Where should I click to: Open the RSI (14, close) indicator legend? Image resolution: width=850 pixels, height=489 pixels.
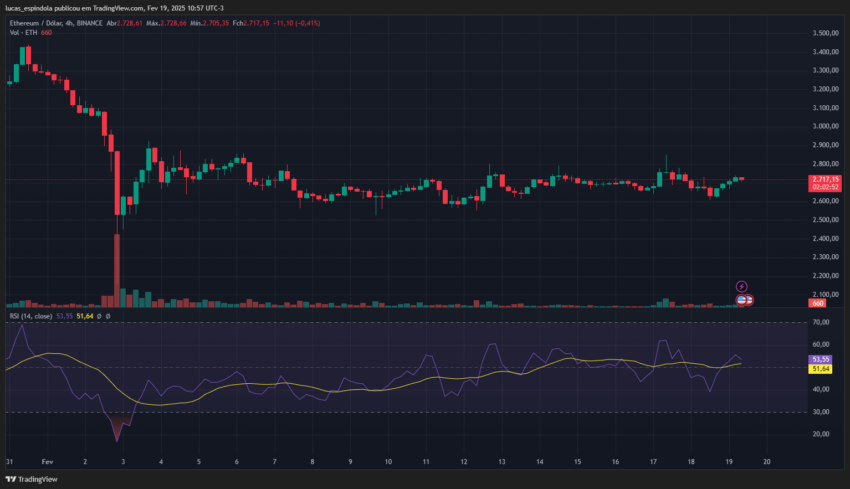(31, 316)
